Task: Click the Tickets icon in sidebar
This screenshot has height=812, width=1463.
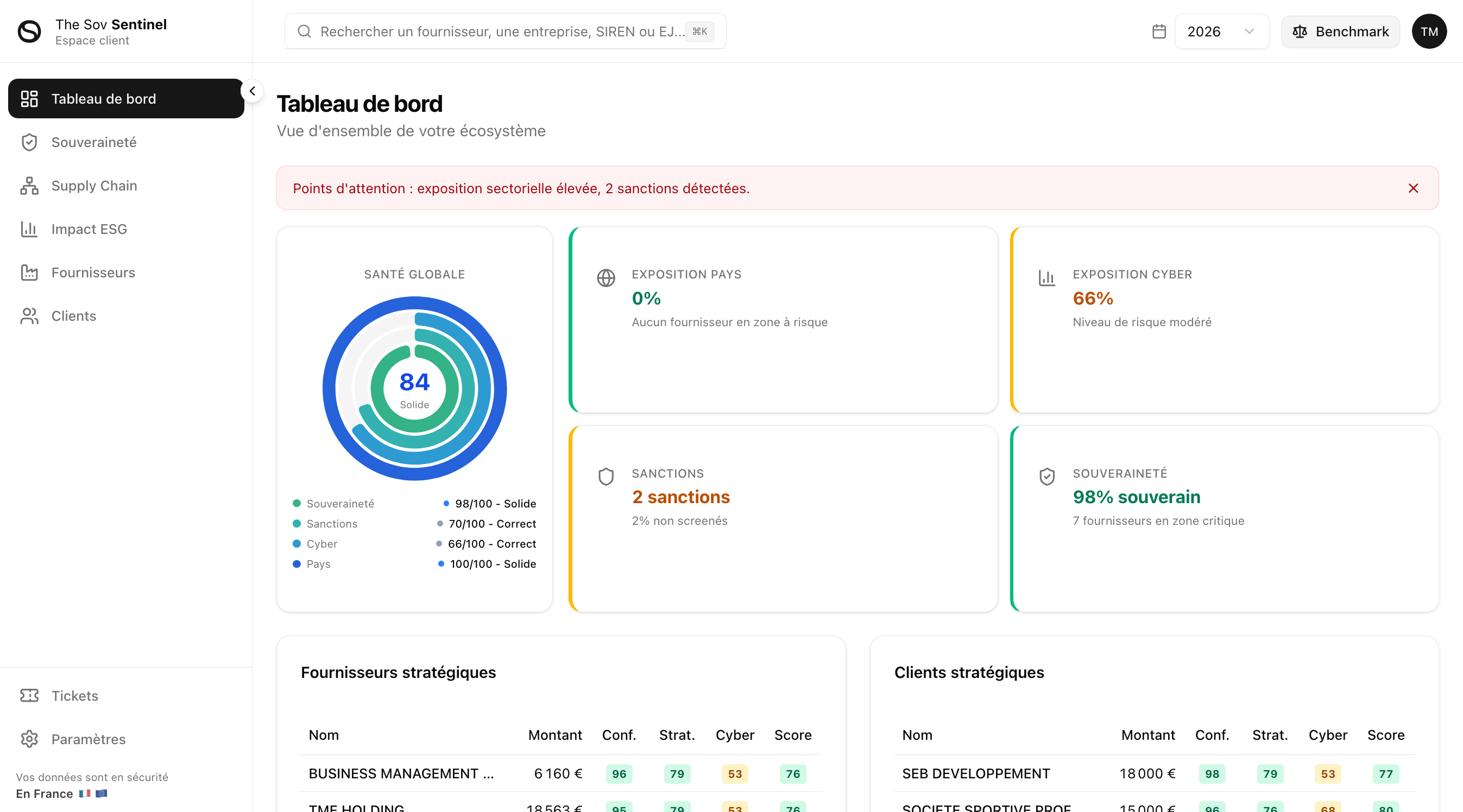Action: pyautogui.click(x=29, y=696)
